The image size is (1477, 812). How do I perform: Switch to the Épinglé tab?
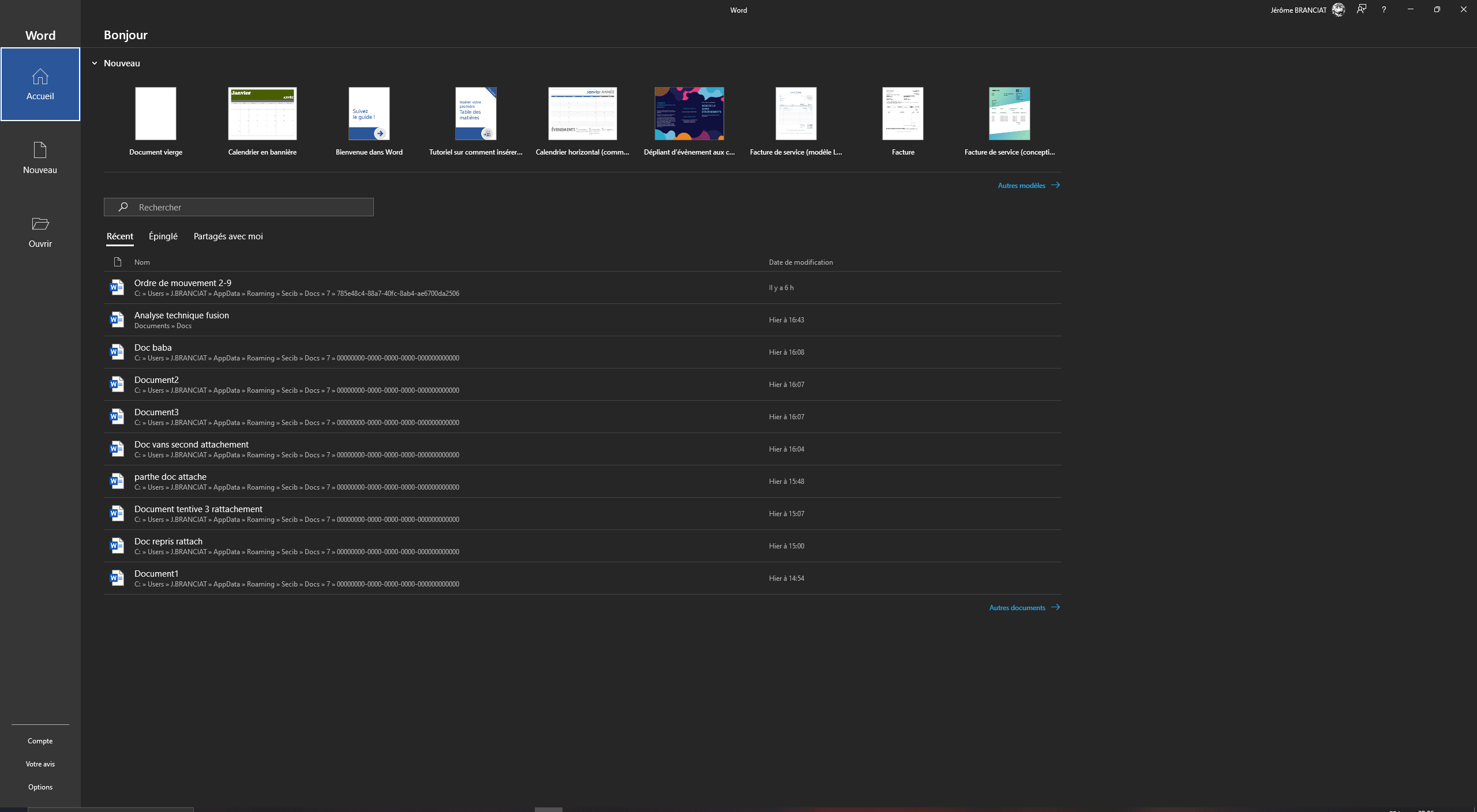click(x=163, y=236)
